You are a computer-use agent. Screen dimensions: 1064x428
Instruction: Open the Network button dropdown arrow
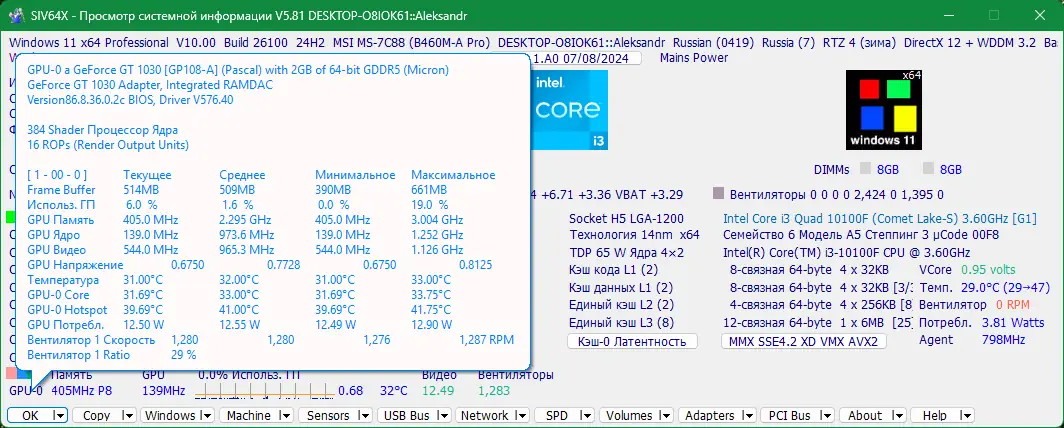(522, 415)
